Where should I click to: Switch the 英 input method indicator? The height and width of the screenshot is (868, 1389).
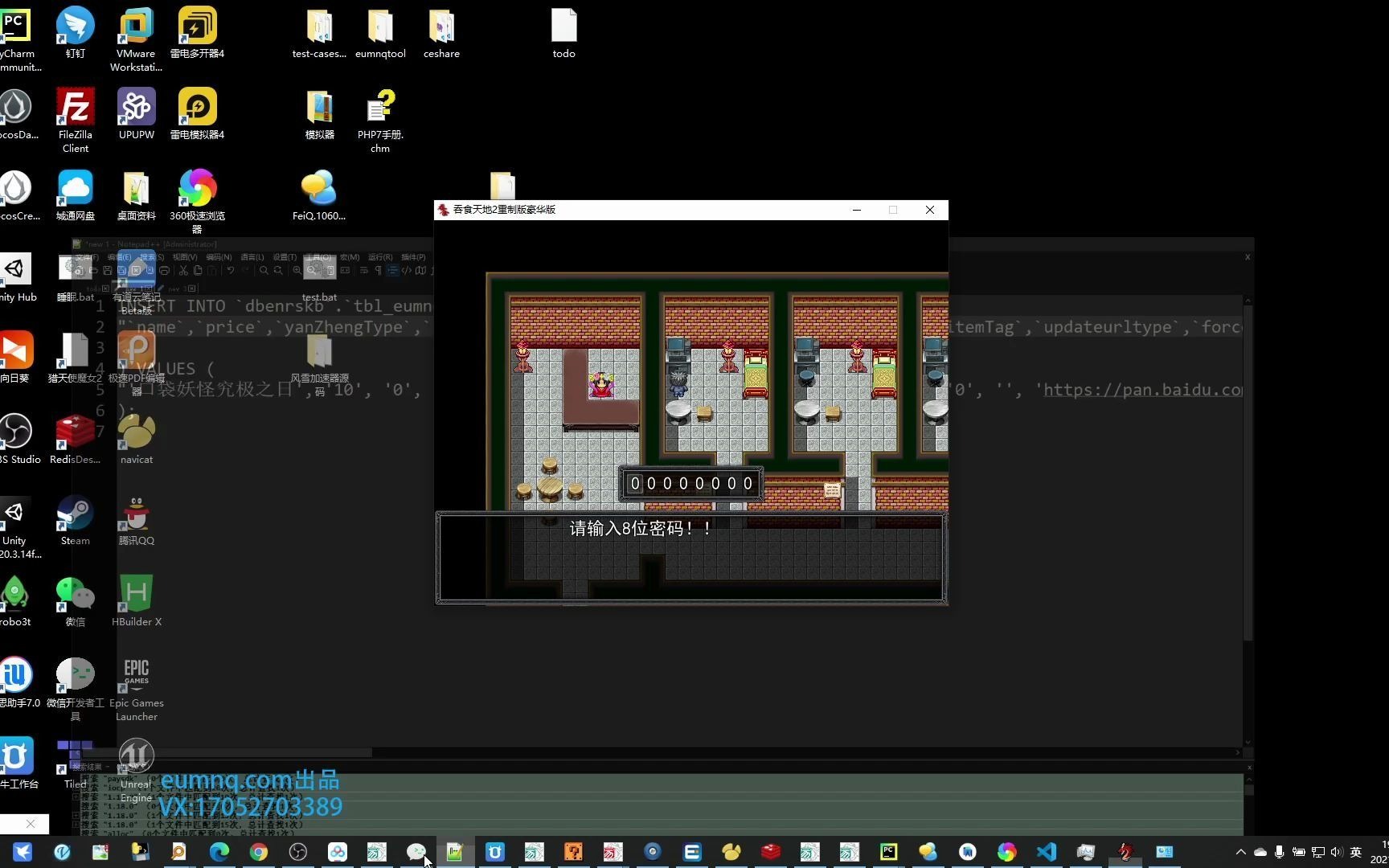(1355, 852)
